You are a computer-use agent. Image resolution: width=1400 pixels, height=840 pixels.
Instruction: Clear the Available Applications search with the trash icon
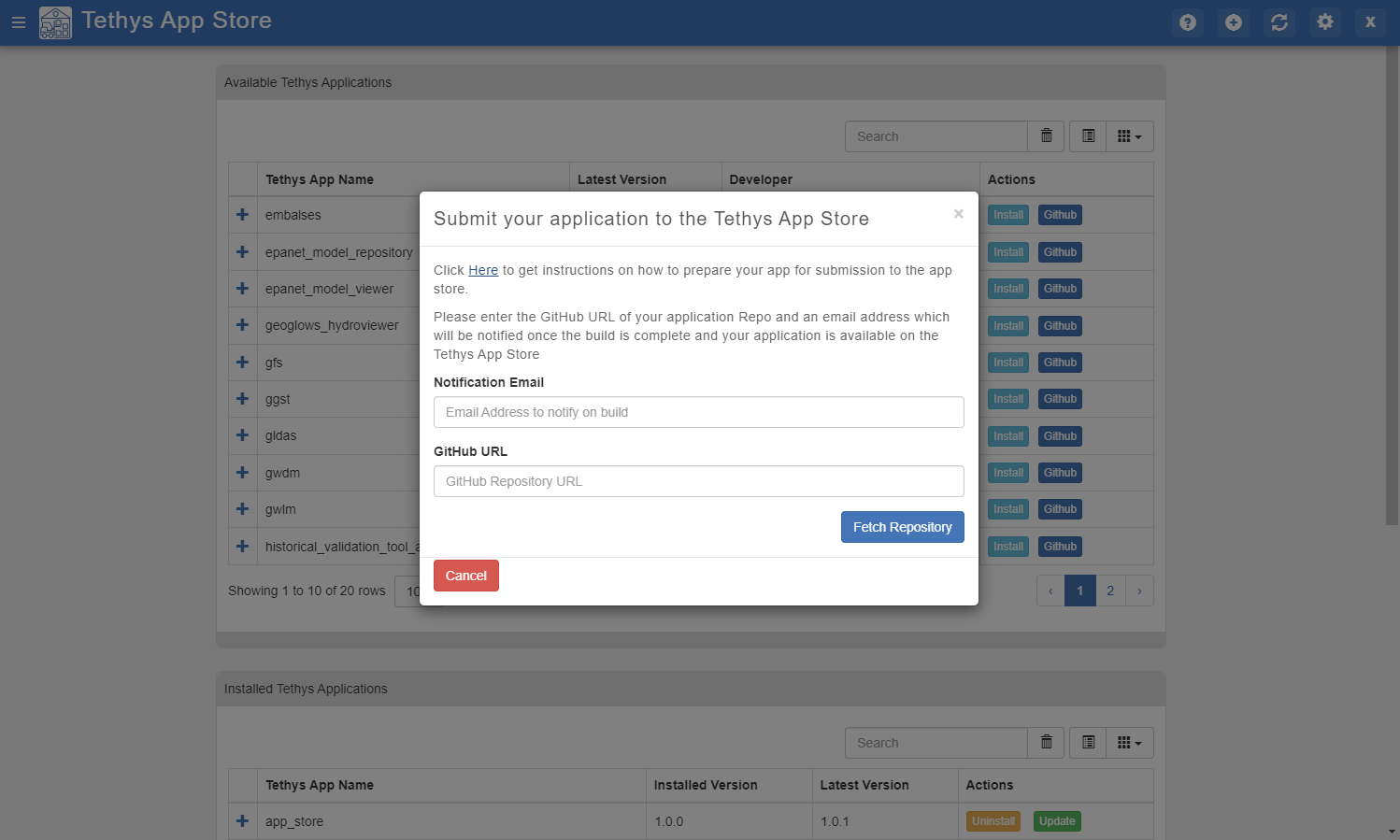(1047, 136)
